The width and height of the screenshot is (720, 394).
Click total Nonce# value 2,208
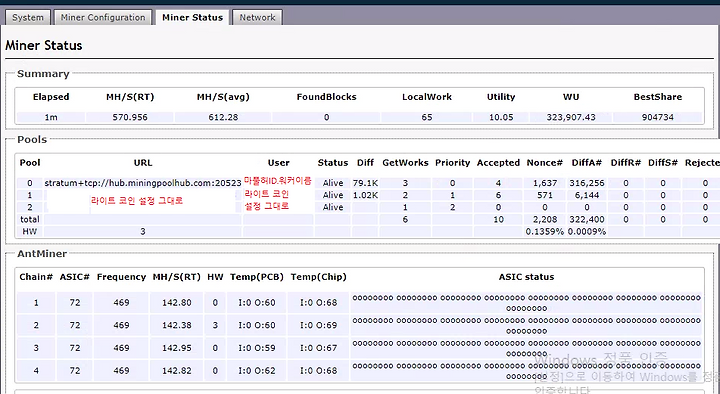click(x=545, y=219)
